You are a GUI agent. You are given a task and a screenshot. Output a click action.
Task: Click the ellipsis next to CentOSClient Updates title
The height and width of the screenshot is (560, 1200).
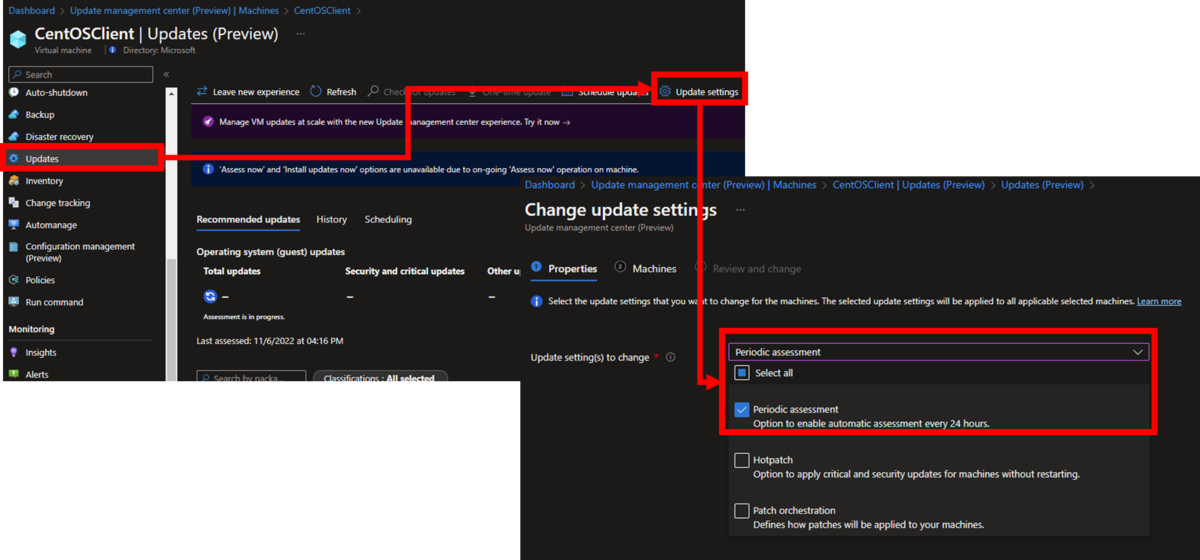click(300, 34)
